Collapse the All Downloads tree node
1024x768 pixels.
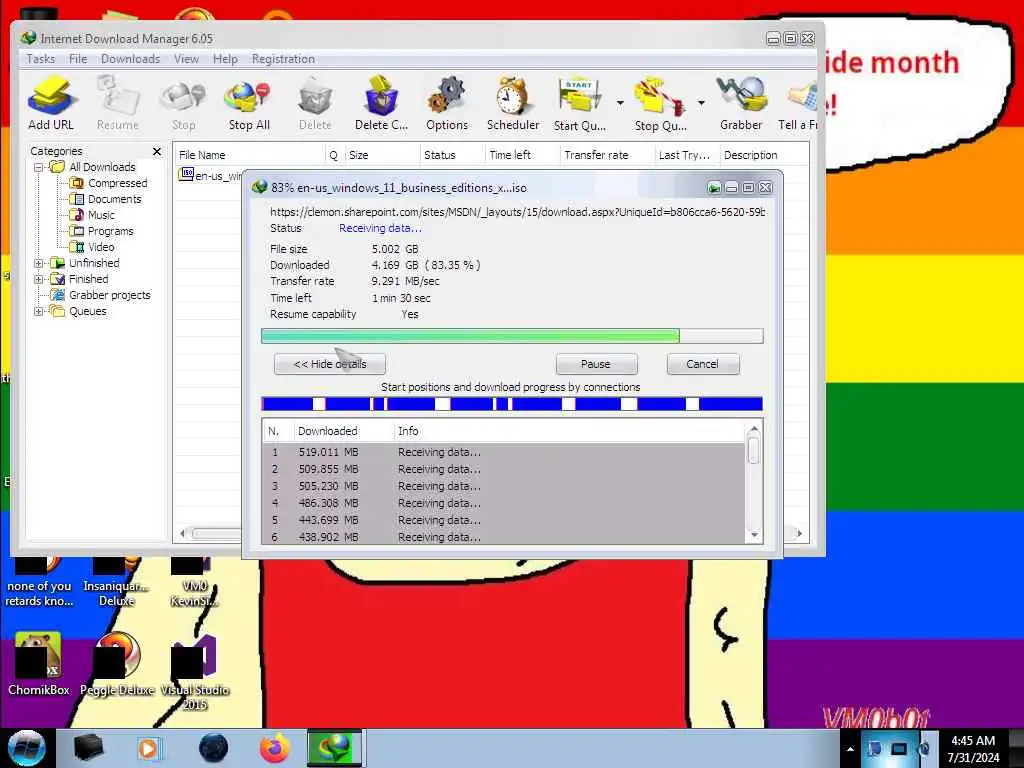coord(39,167)
